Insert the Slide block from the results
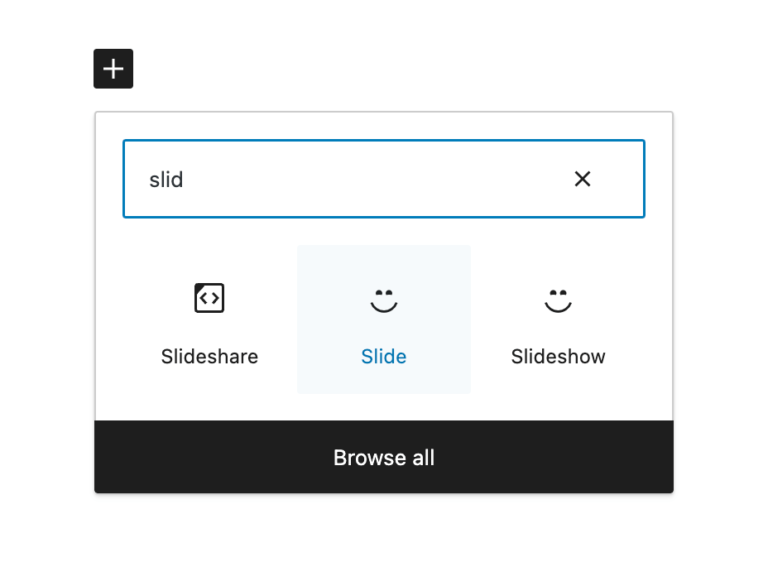Image resolution: width=768 pixels, height=586 pixels. (x=384, y=319)
